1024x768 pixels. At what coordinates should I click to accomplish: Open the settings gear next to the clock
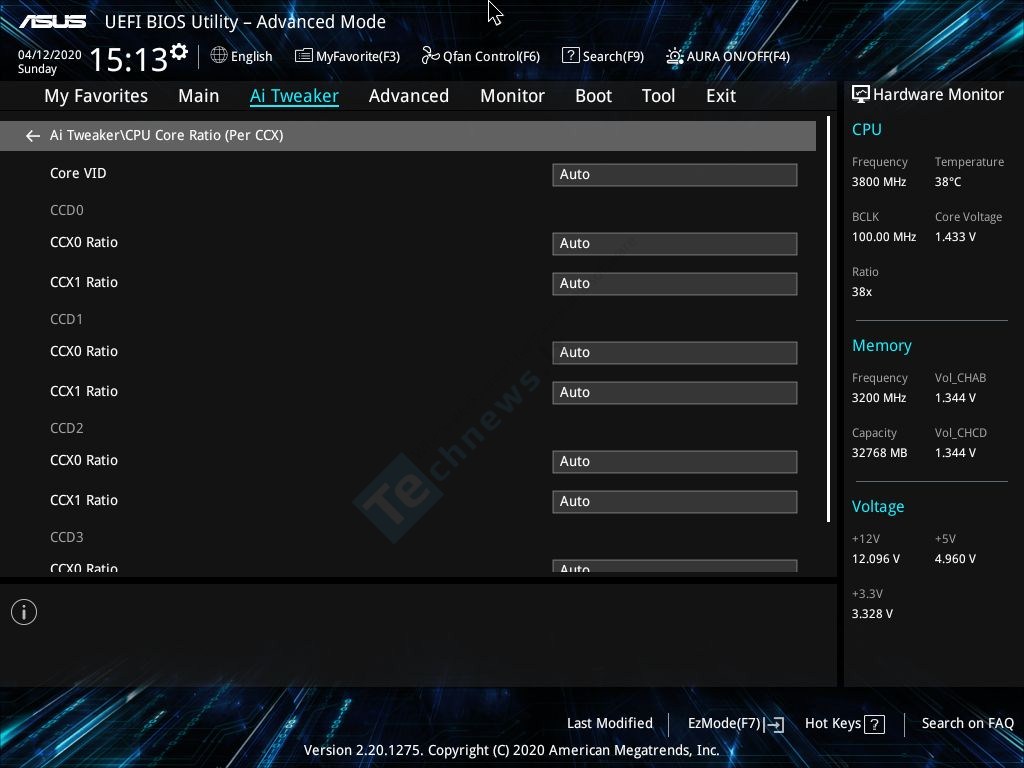coord(178,51)
